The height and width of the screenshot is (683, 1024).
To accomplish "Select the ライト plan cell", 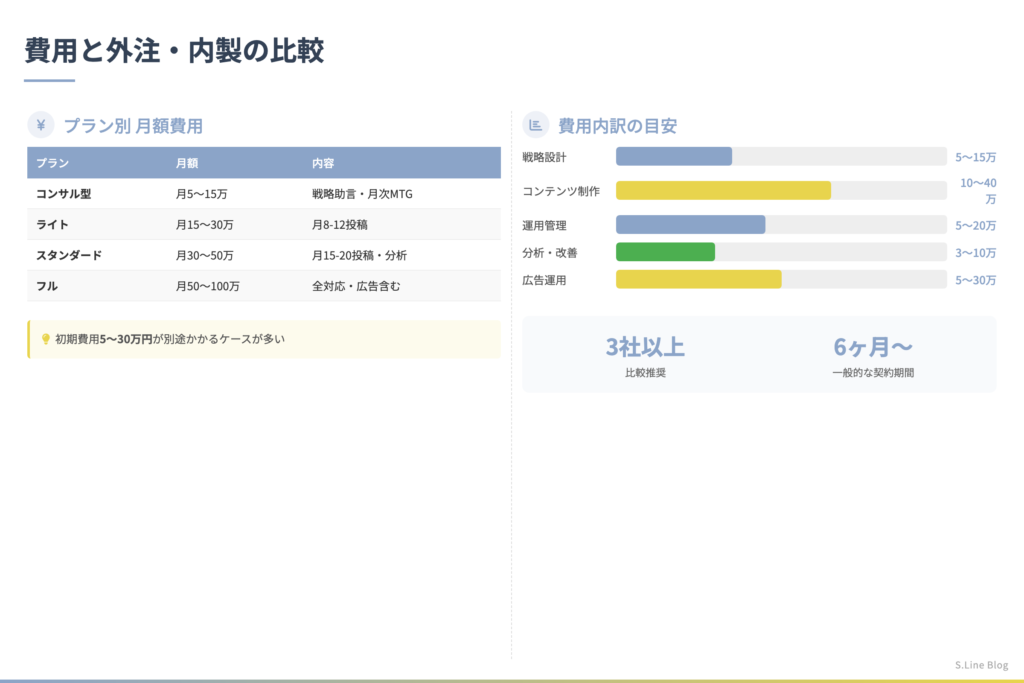I will [52, 225].
